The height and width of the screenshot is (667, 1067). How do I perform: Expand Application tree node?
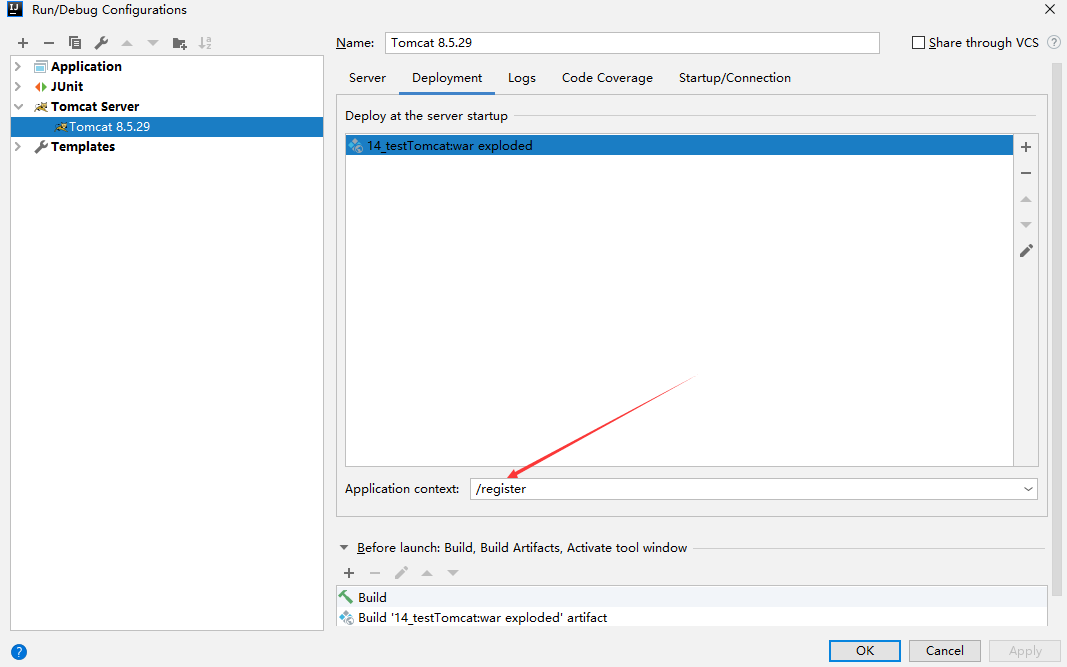pyautogui.click(x=18, y=67)
